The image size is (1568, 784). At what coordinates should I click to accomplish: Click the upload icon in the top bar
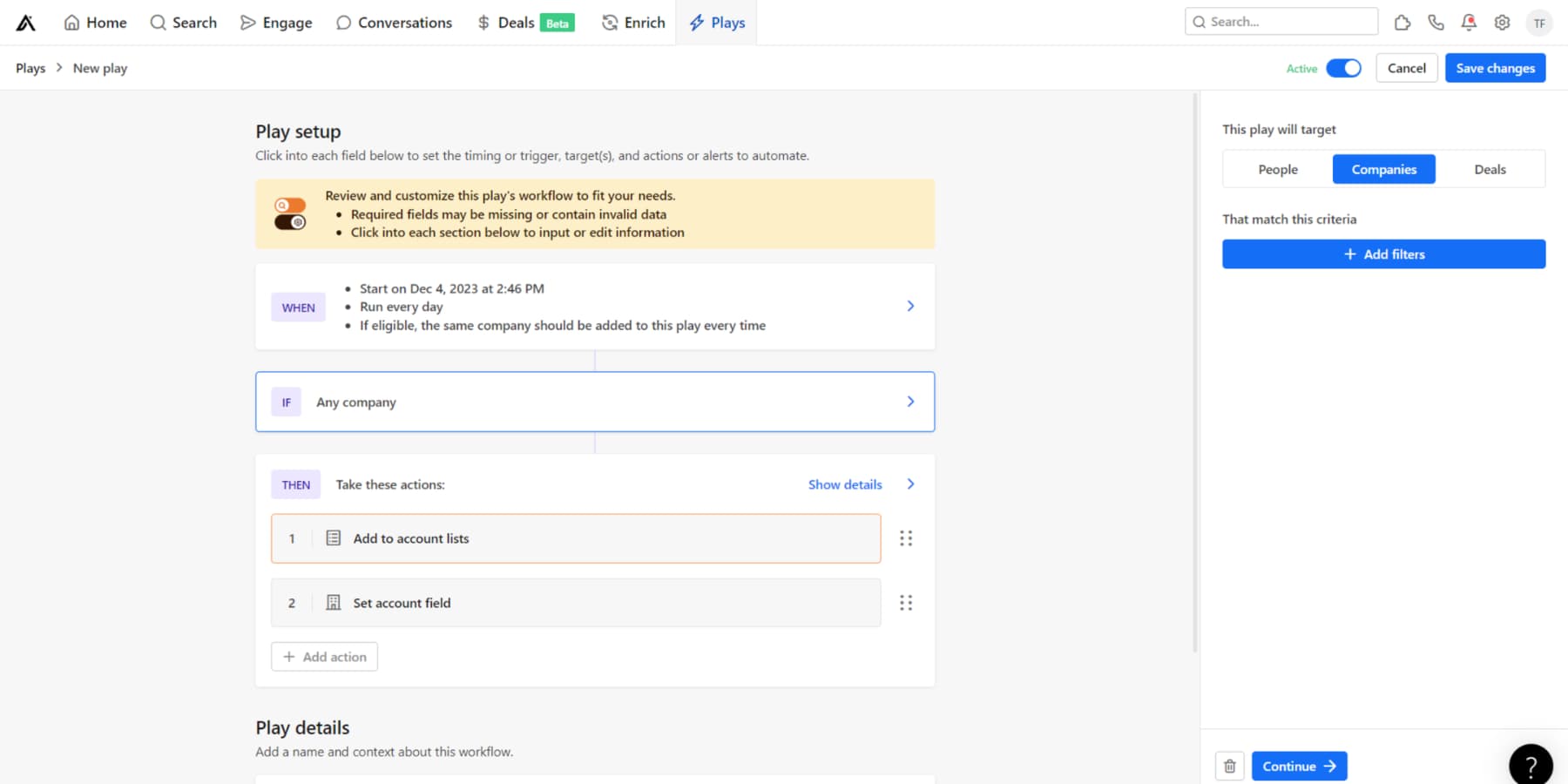coord(1402,23)
